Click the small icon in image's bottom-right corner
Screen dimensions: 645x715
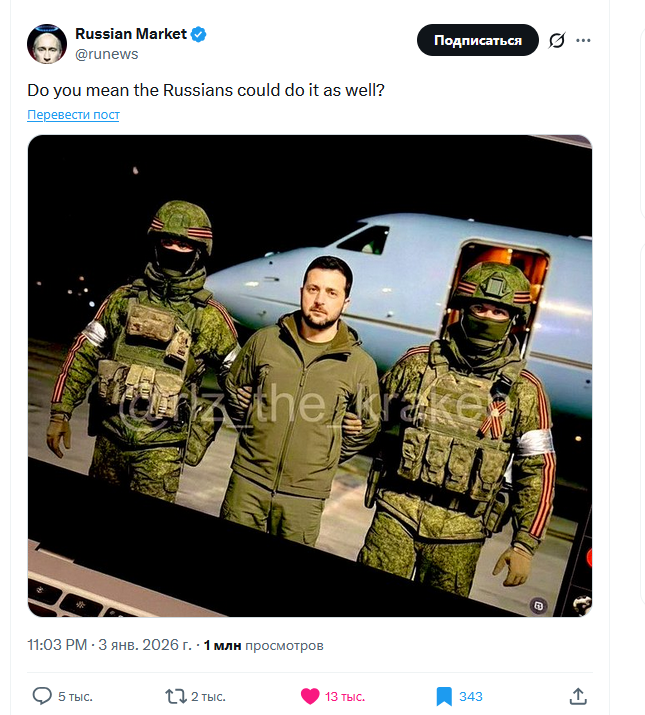tap(539, 605)
